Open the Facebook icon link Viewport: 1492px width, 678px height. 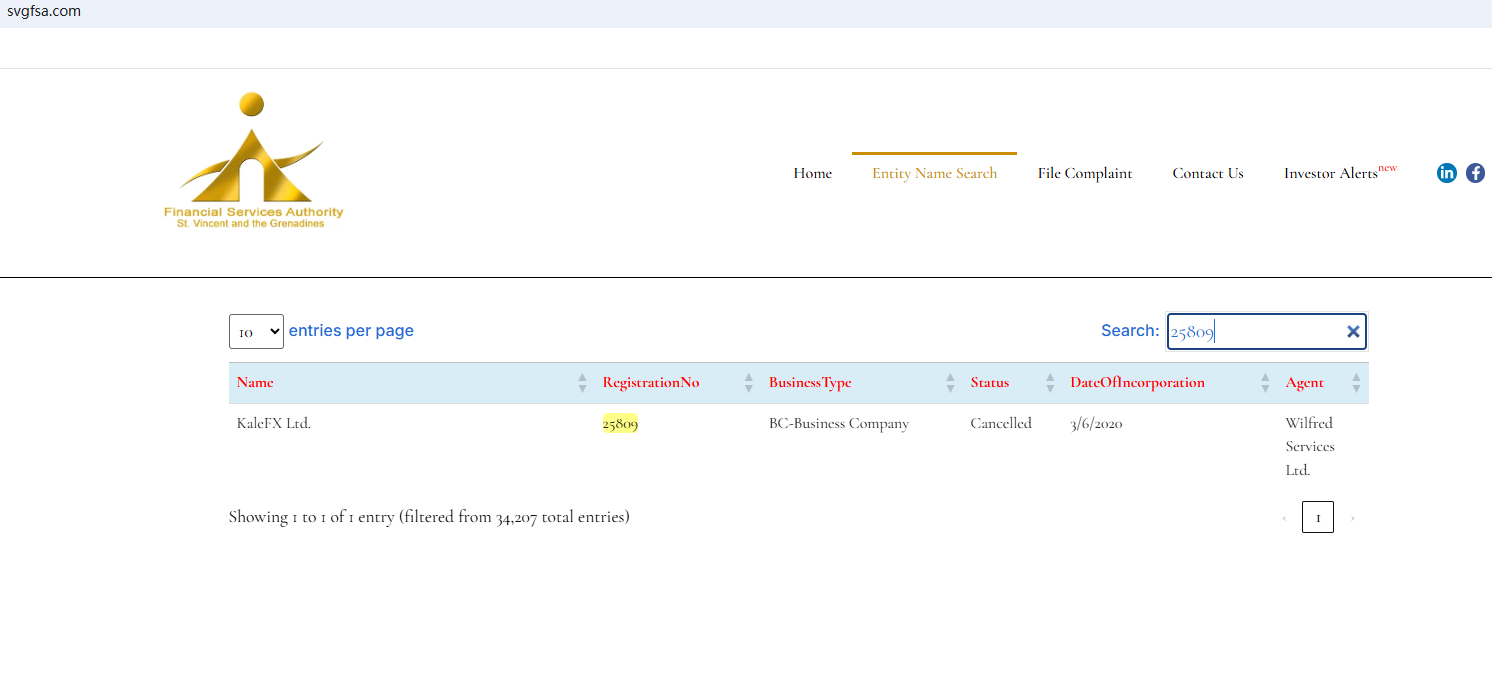(x=1475, y=173)
